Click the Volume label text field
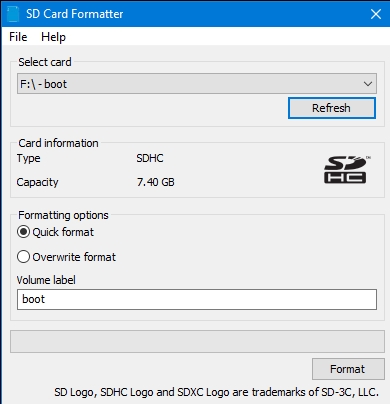Viewport: 390px width, 404px height. [x=197, y=299]
